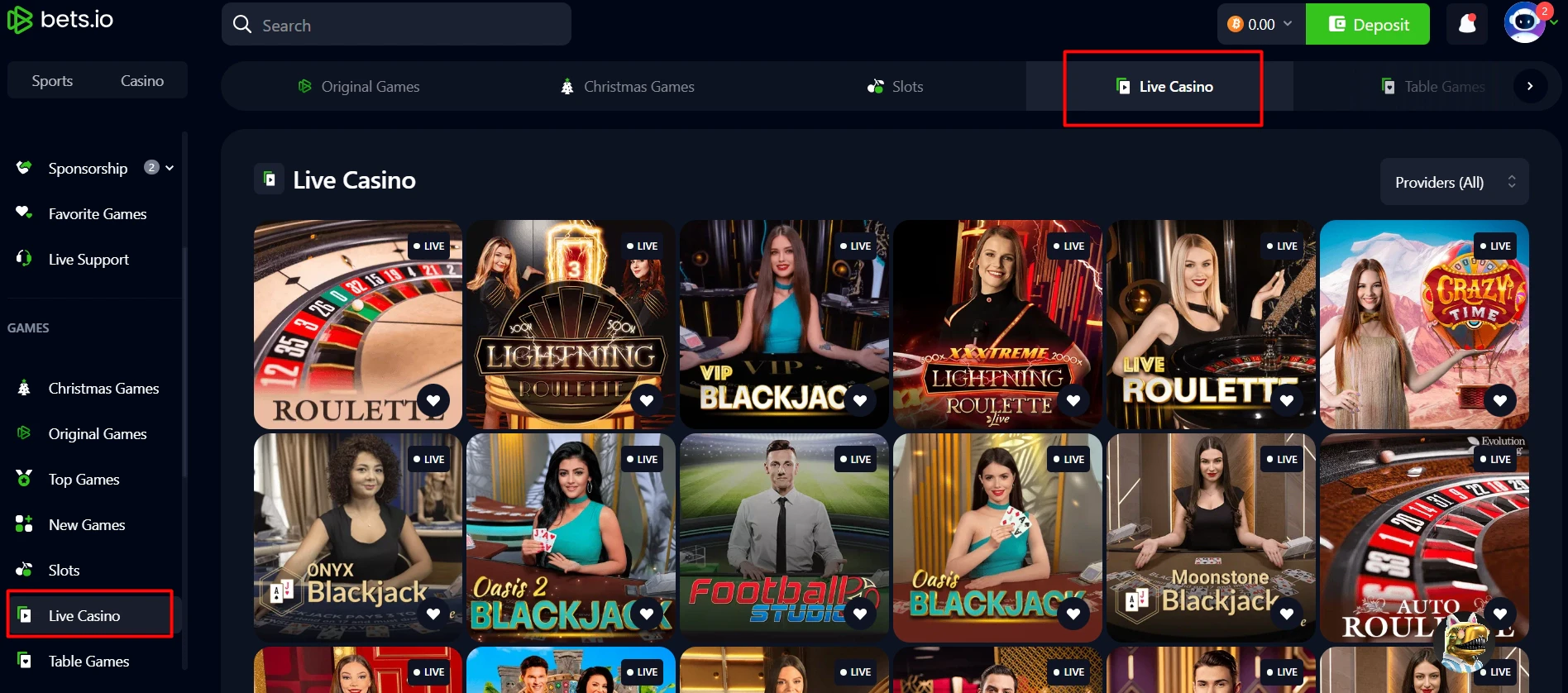
Task: Favorite Crazy Time via heart icon
Action: [1500, 400]
